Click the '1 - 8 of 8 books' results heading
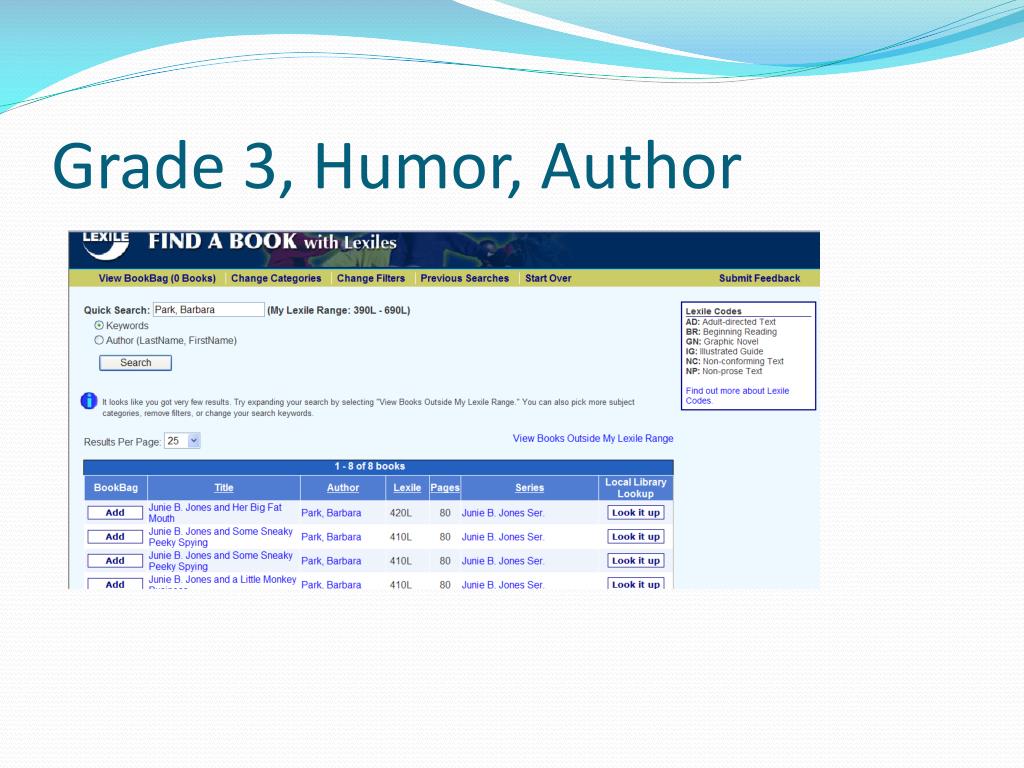The width and height of the screenshot is (1024, 768). point(370,466)
